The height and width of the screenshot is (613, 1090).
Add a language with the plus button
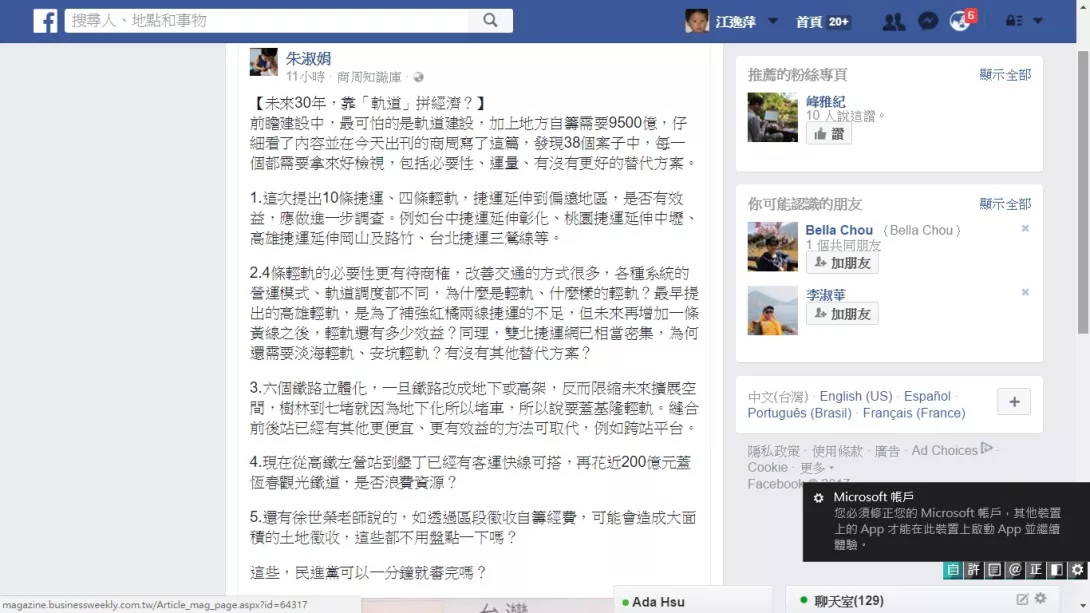(x=1014, y=402)
